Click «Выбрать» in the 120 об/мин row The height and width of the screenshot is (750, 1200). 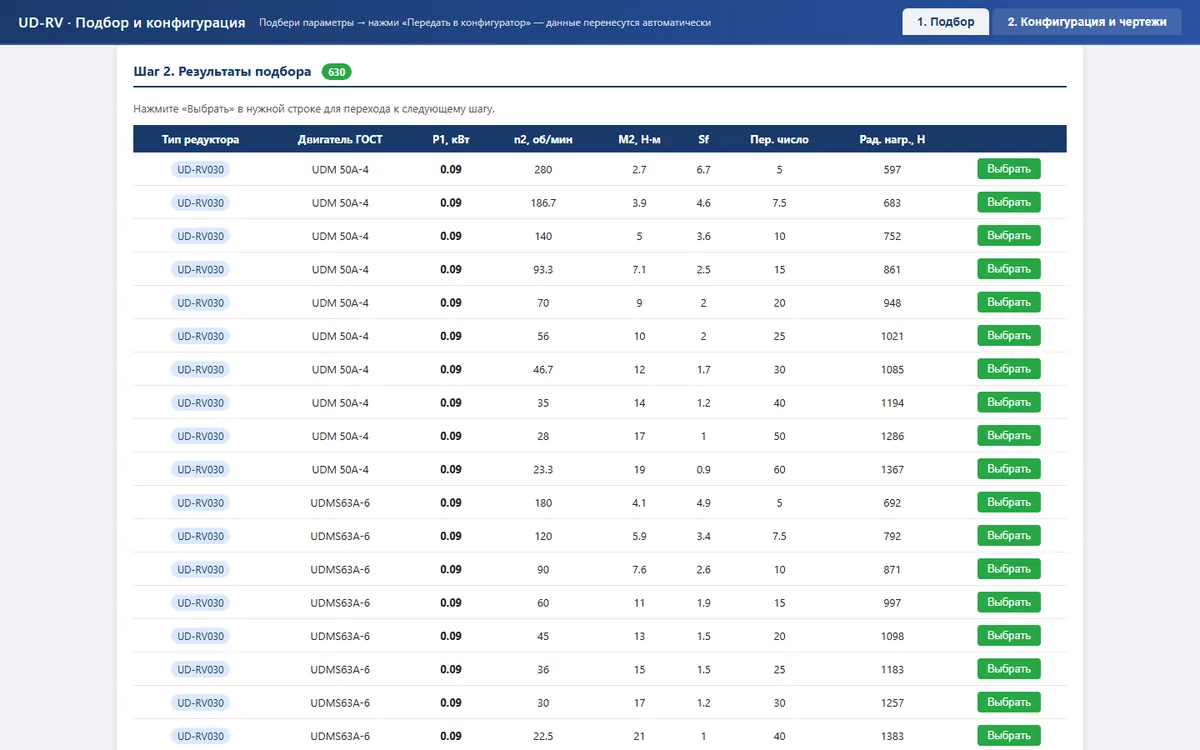pyautogui.click(x=1009, y=536)
